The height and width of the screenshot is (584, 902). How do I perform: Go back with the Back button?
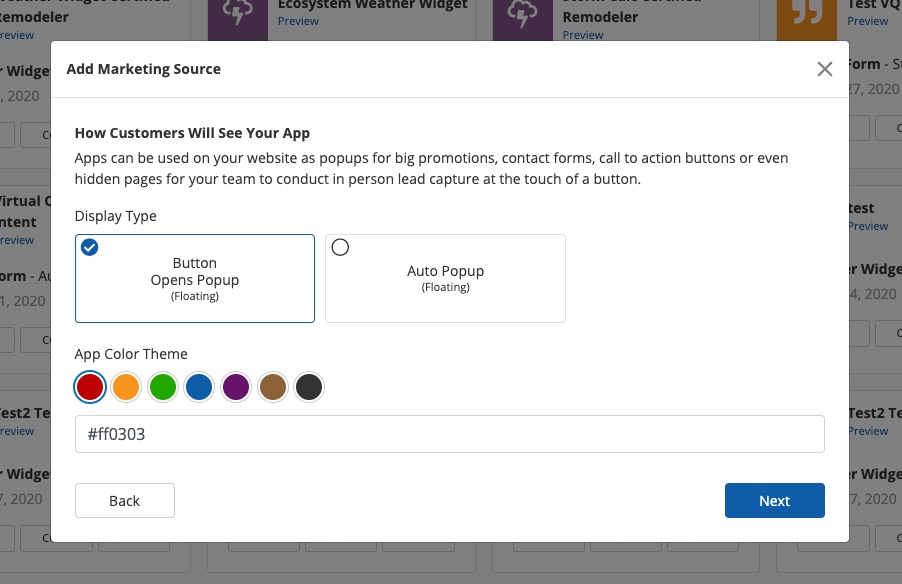click(125, 501)
